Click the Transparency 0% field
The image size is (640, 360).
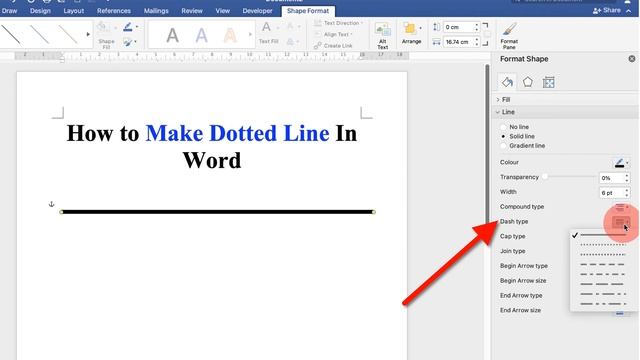611,178
